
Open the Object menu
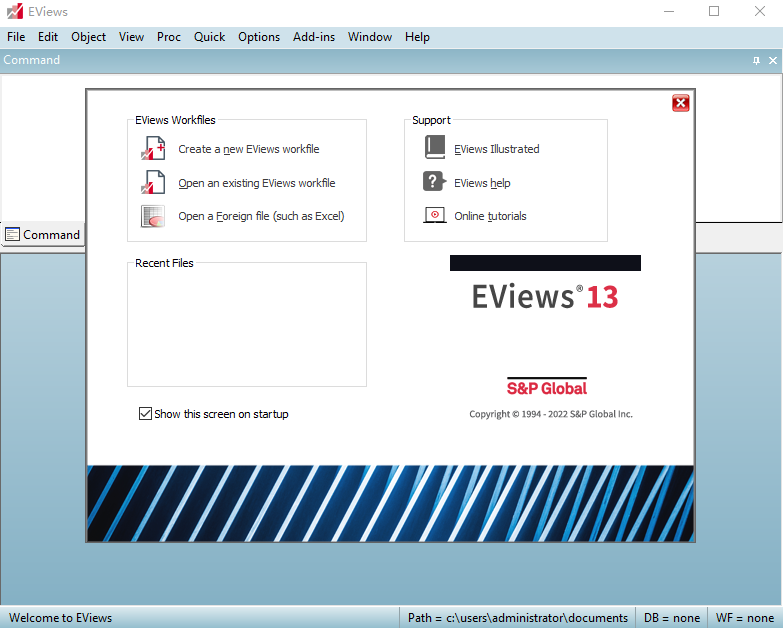pyautogui.click(x=88, y=37)
